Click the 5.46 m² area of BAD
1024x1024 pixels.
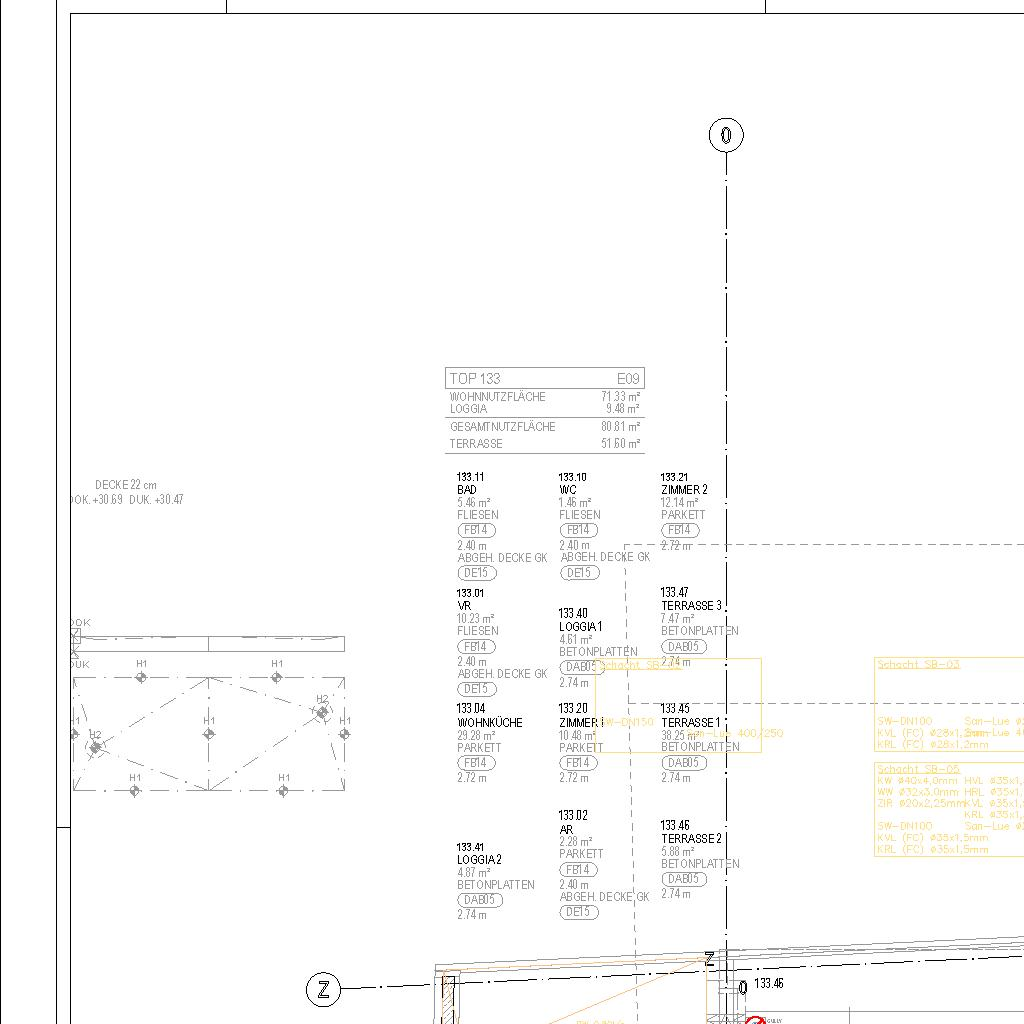474,503
